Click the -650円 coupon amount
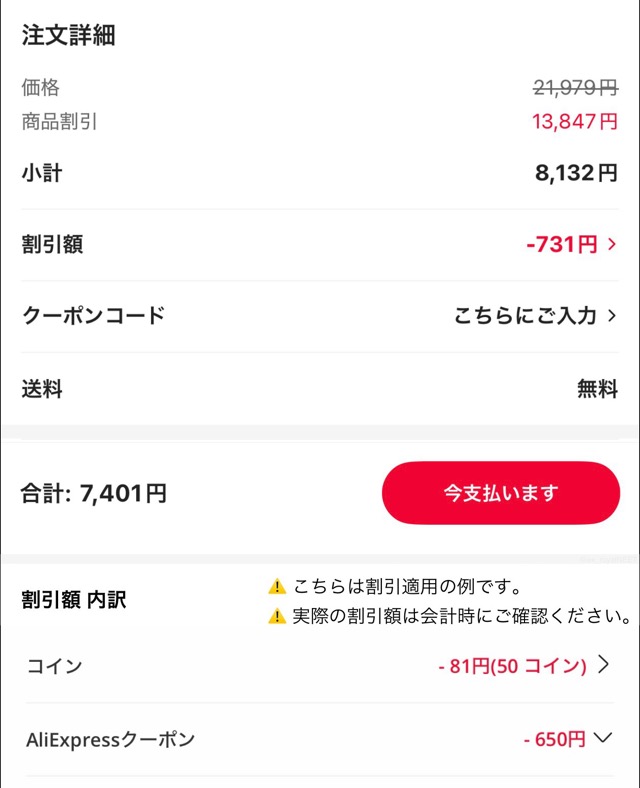 (x=554, y=740)
